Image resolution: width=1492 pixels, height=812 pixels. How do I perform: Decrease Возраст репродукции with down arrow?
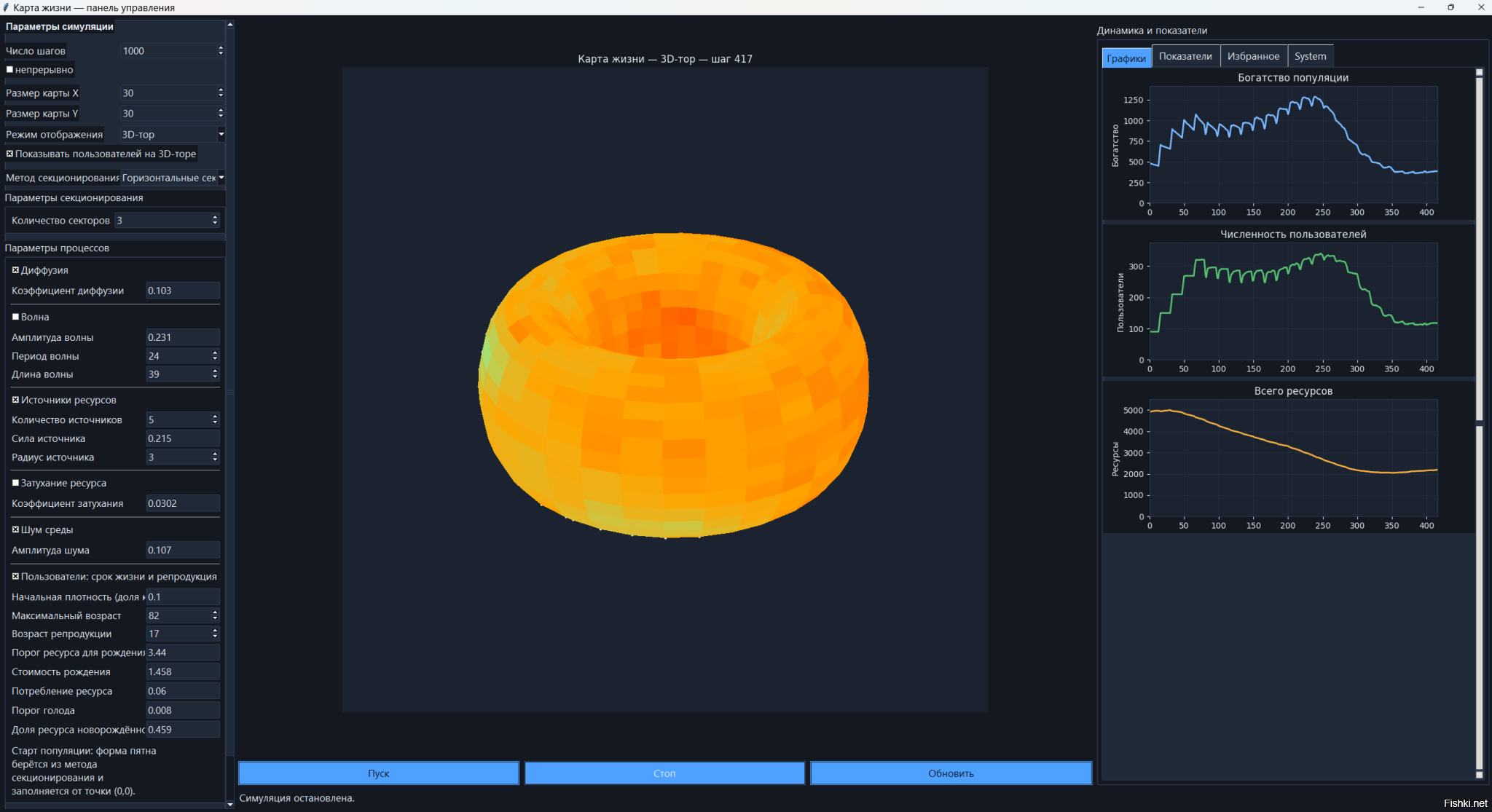click(215, 637)
